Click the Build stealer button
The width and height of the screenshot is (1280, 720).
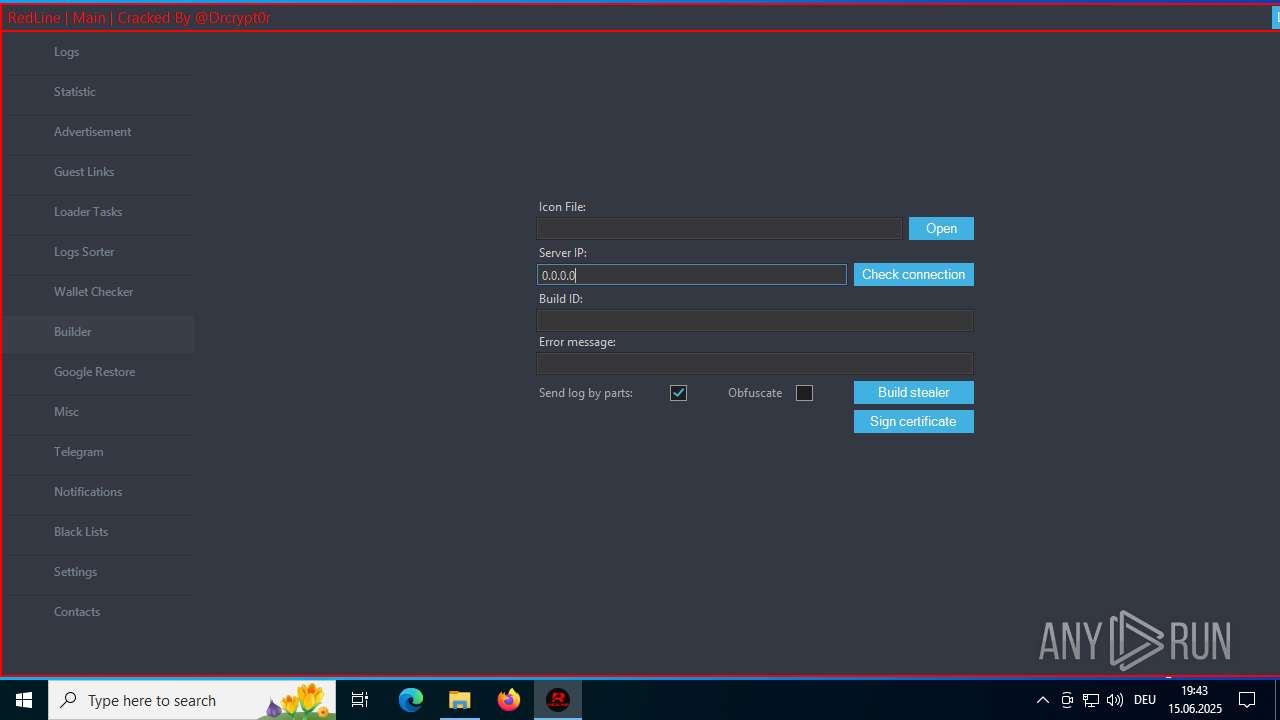click(x=914, y=393)
